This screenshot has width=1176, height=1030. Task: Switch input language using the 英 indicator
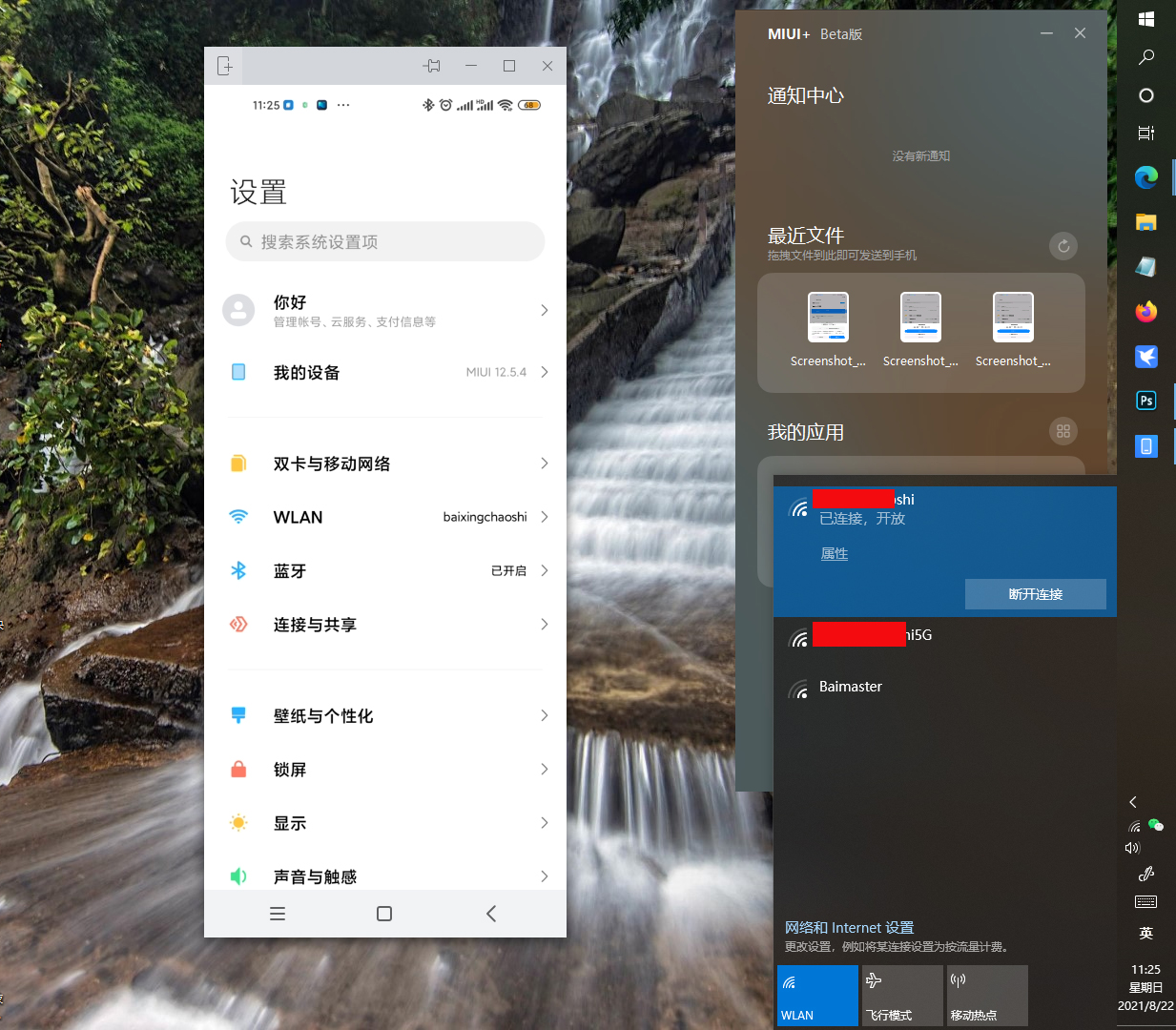(1145, 933)
